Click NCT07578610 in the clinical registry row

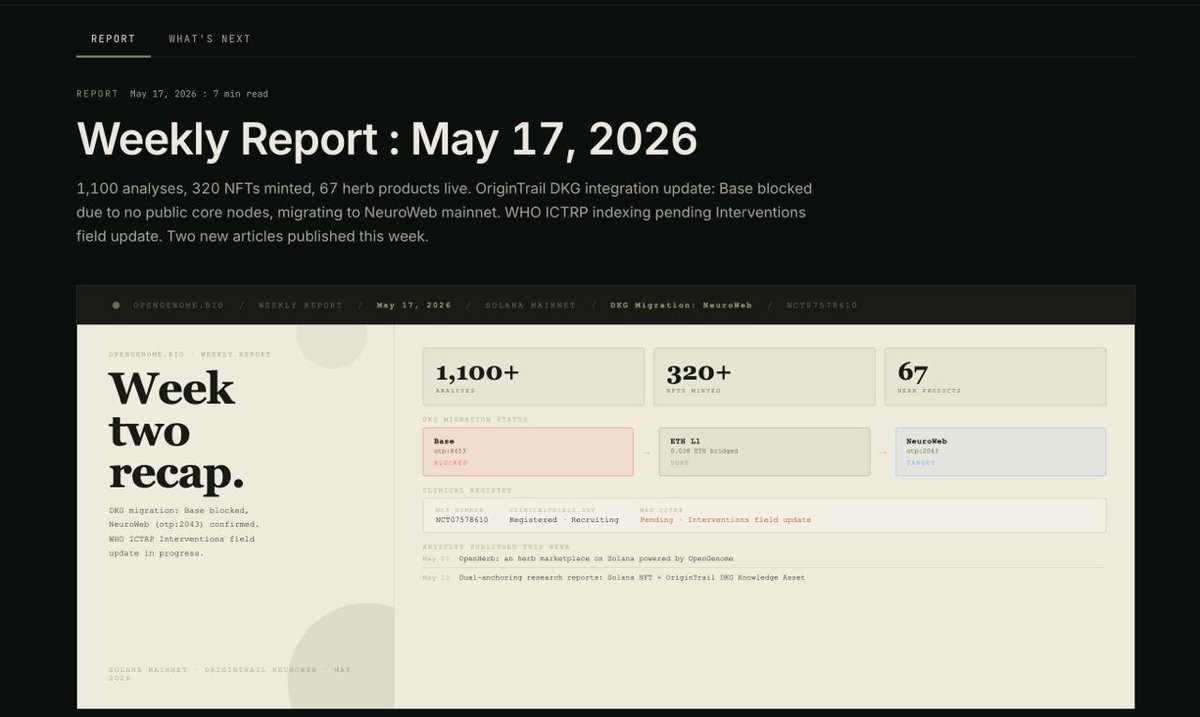tap(462, 520)
